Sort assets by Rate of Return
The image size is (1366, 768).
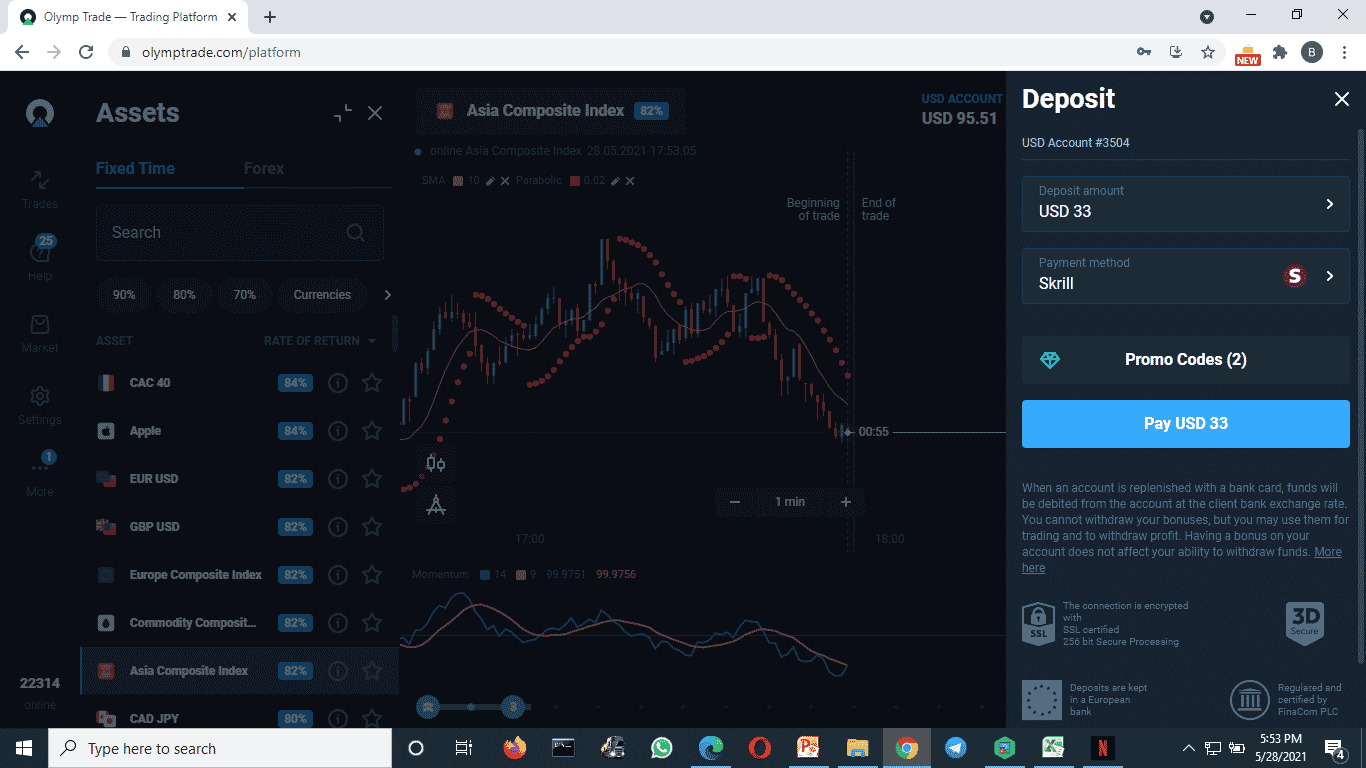click(320, 341)
